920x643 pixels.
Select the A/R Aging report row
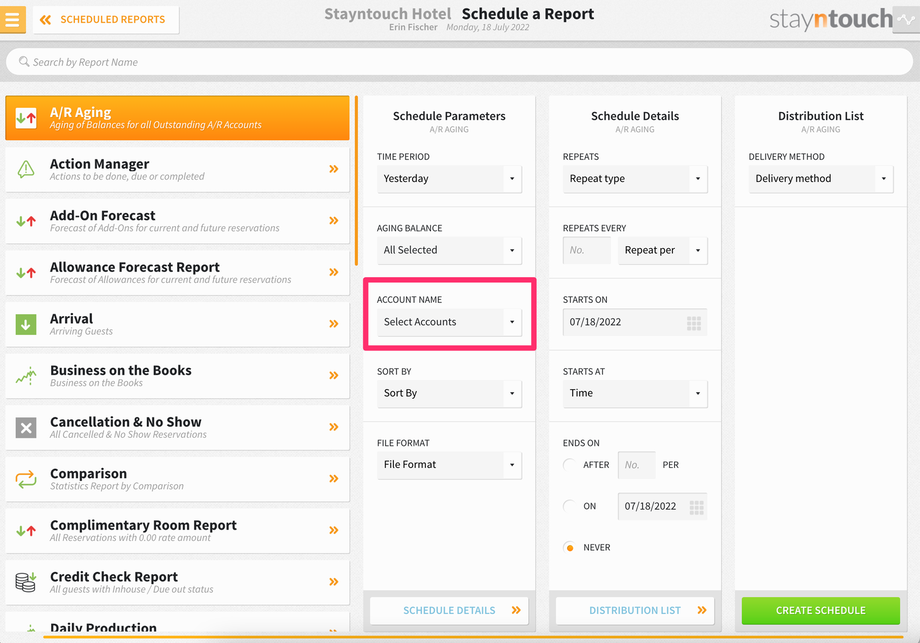(x=177, y=118)
